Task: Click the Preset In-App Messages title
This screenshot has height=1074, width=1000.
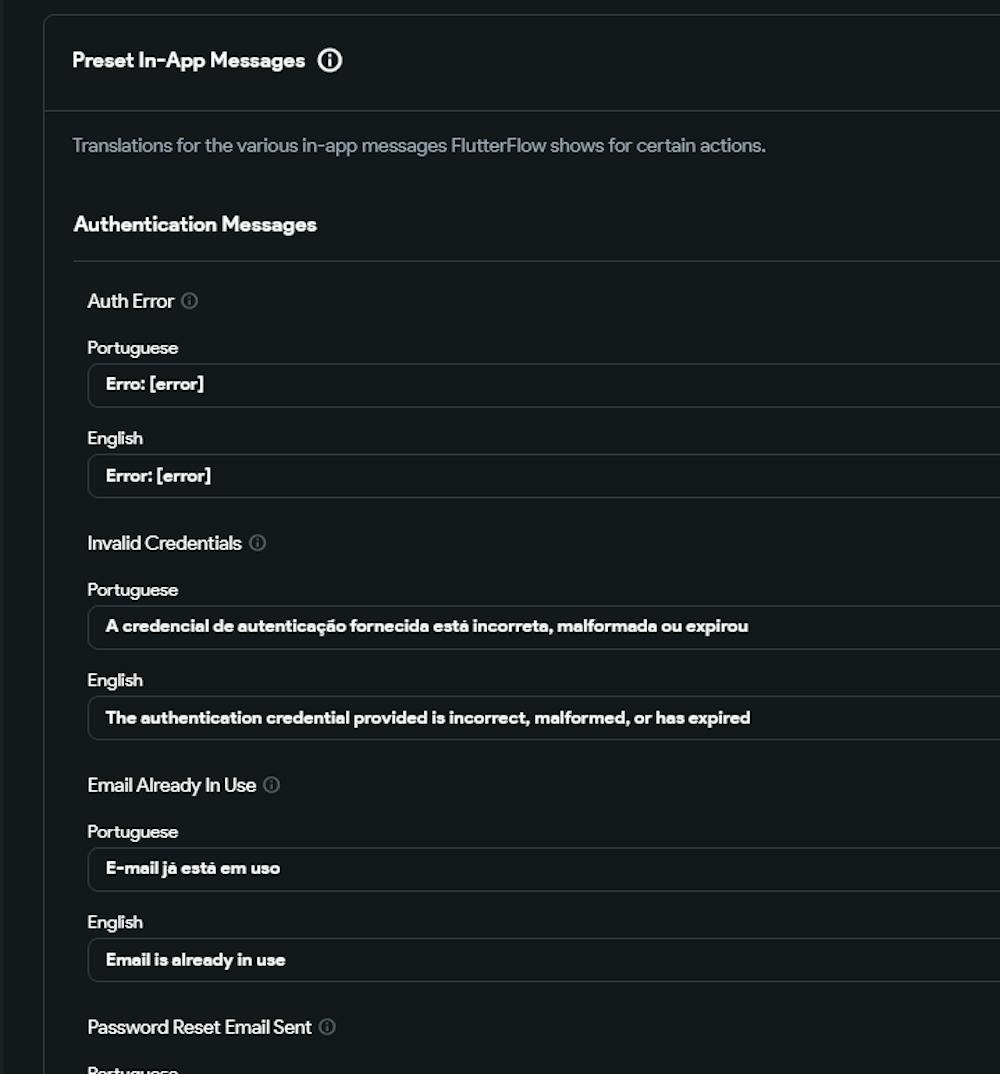Action: (189, 61)
